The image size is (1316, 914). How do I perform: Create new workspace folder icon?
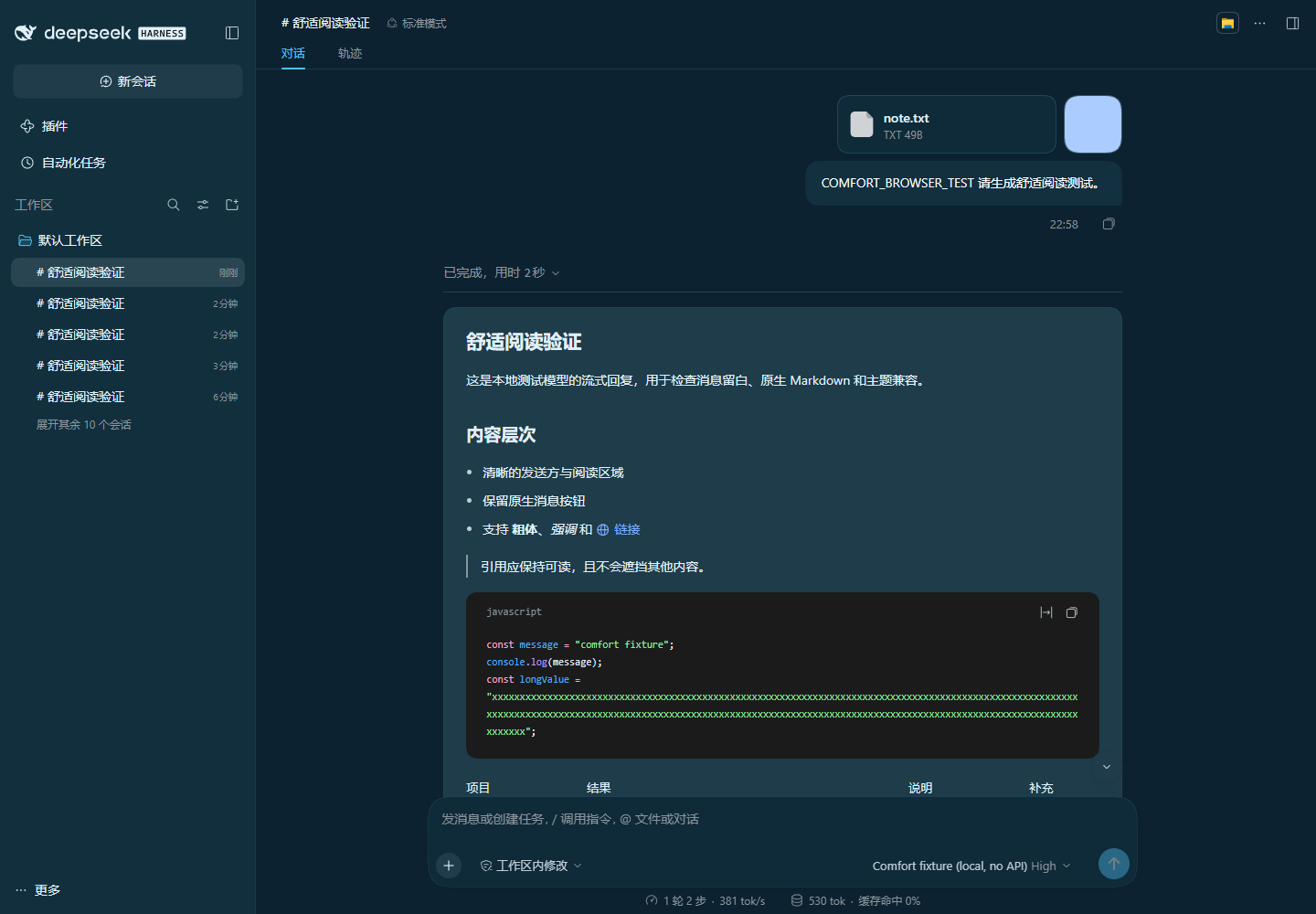pyautogui.click(x=232, y=205)
